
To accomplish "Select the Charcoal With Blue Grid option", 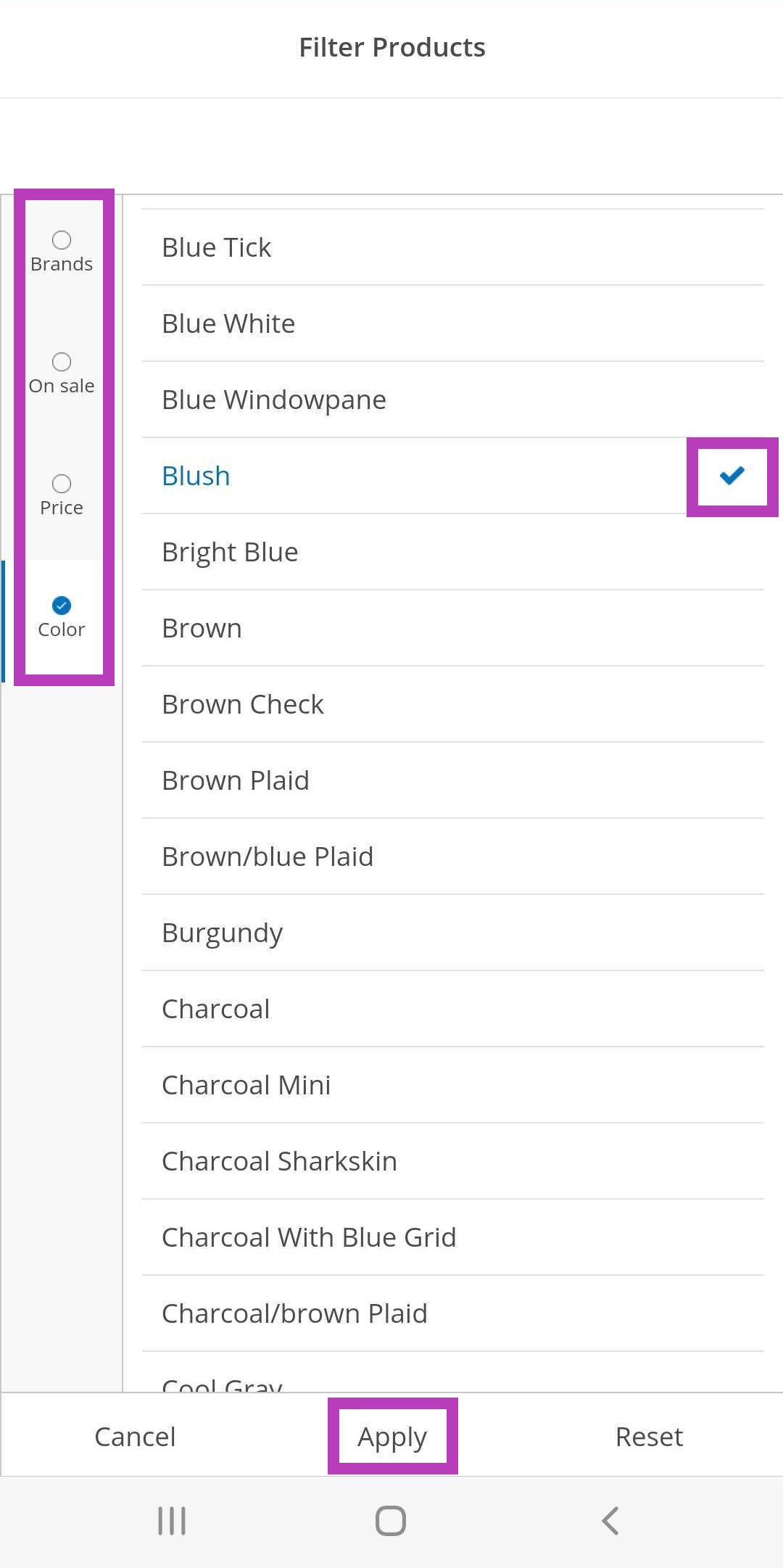I will click(x=309, y=1238).
